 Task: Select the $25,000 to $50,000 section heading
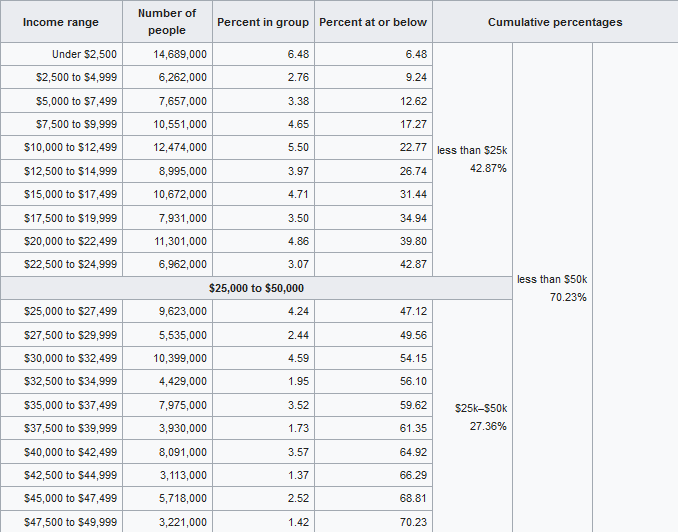point(256,288)
